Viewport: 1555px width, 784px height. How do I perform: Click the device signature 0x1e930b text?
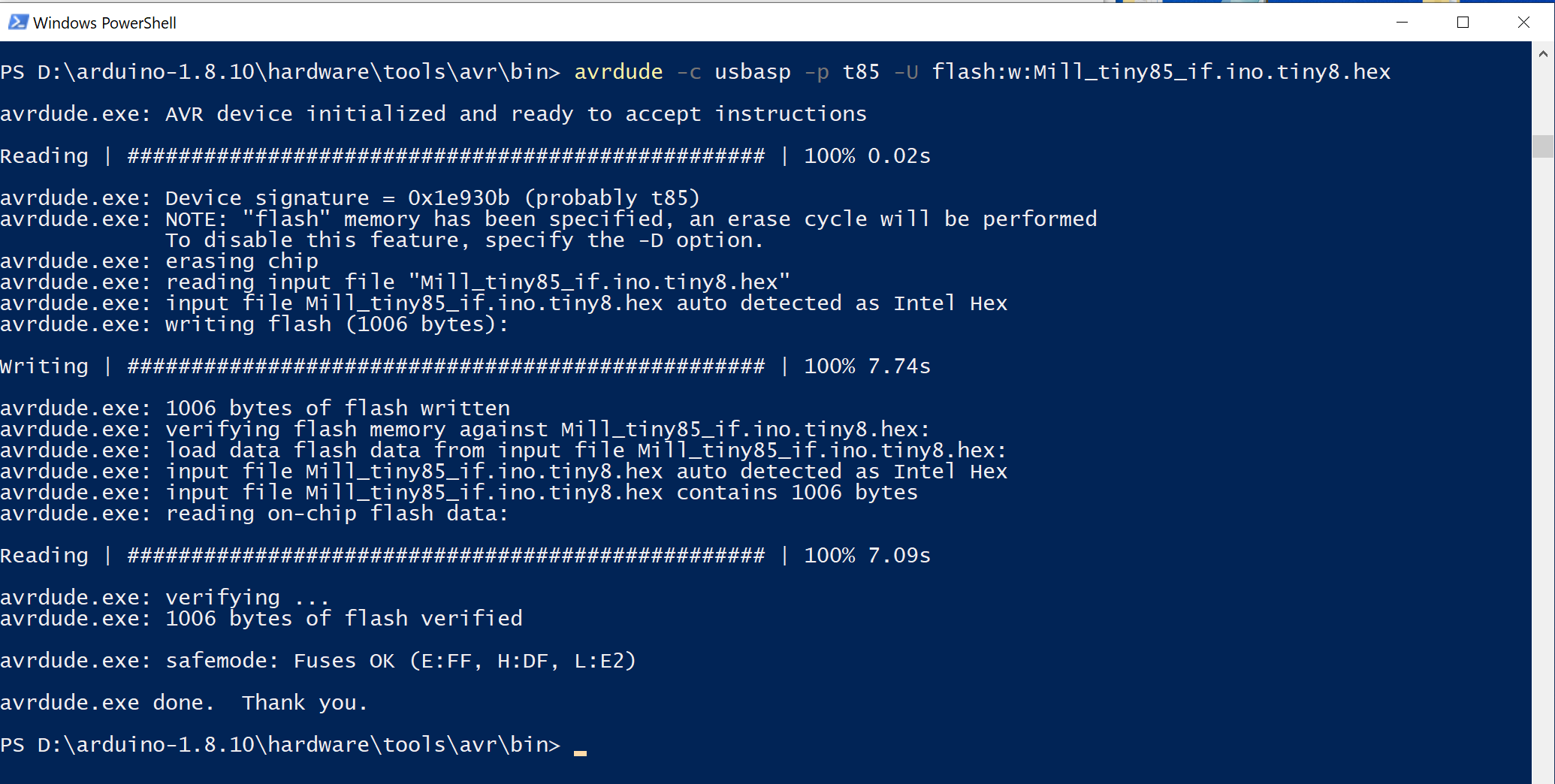[458, 198]
